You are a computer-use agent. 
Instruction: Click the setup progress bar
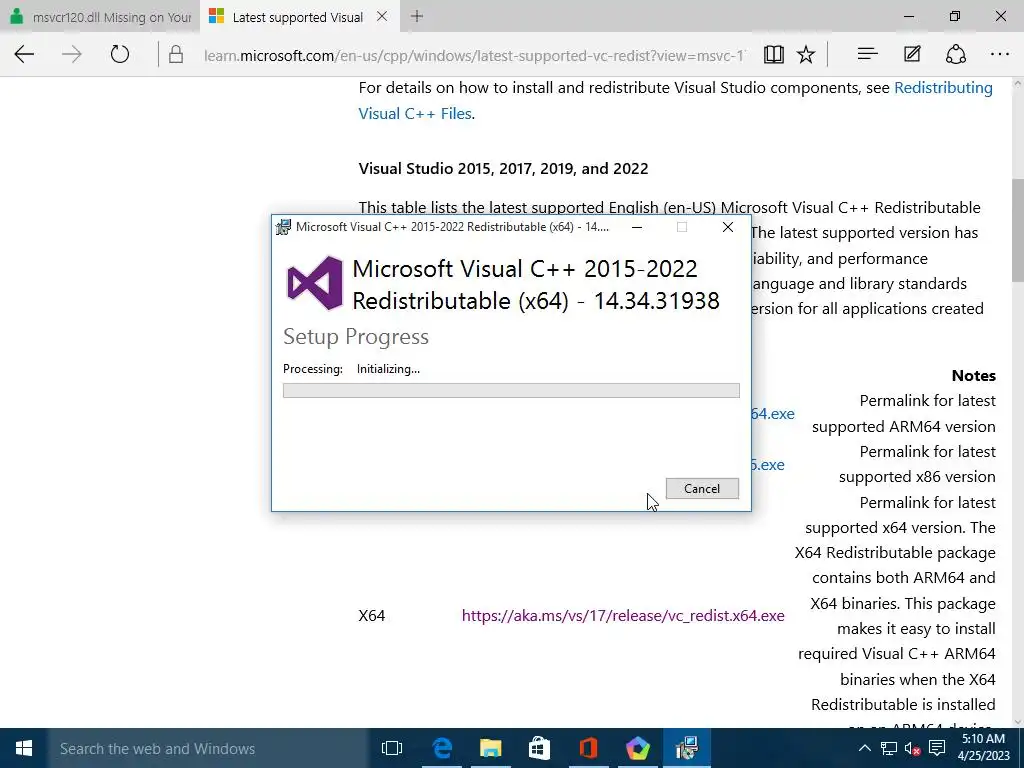point(511,391)
